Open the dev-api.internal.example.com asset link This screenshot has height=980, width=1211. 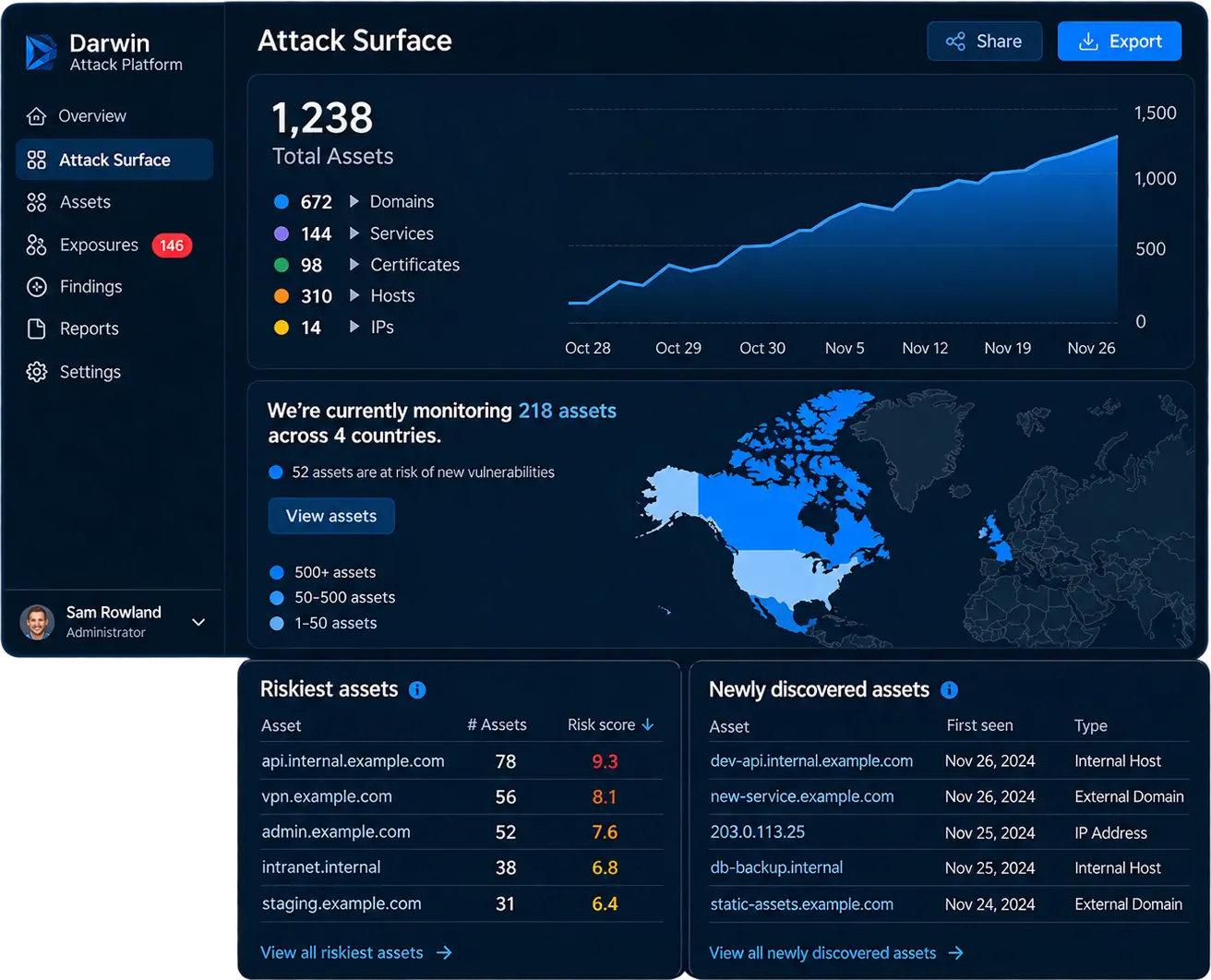tap(811, 760)
